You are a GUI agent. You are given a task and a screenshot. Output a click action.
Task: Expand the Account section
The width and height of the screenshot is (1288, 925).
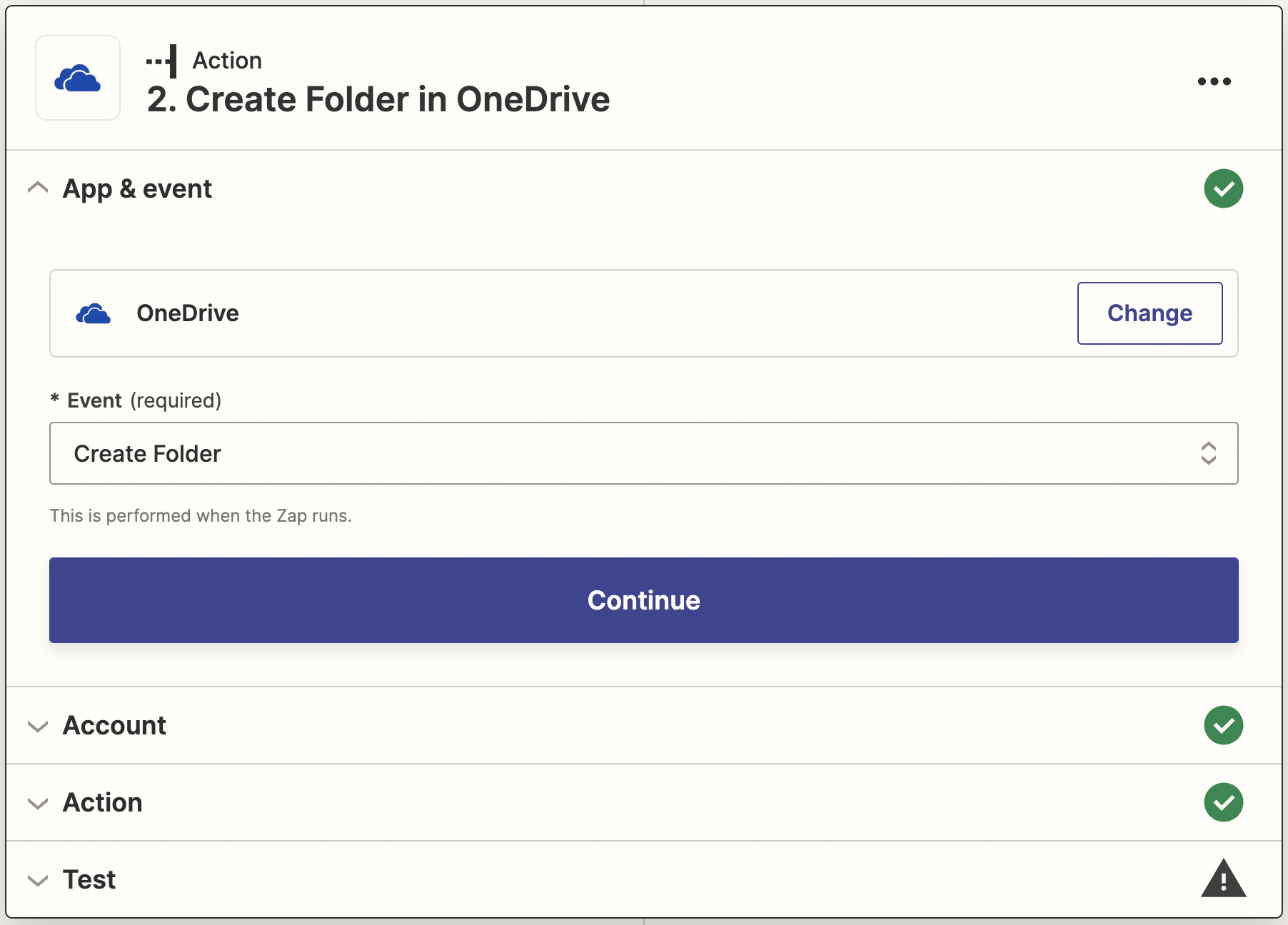[643, 725]
